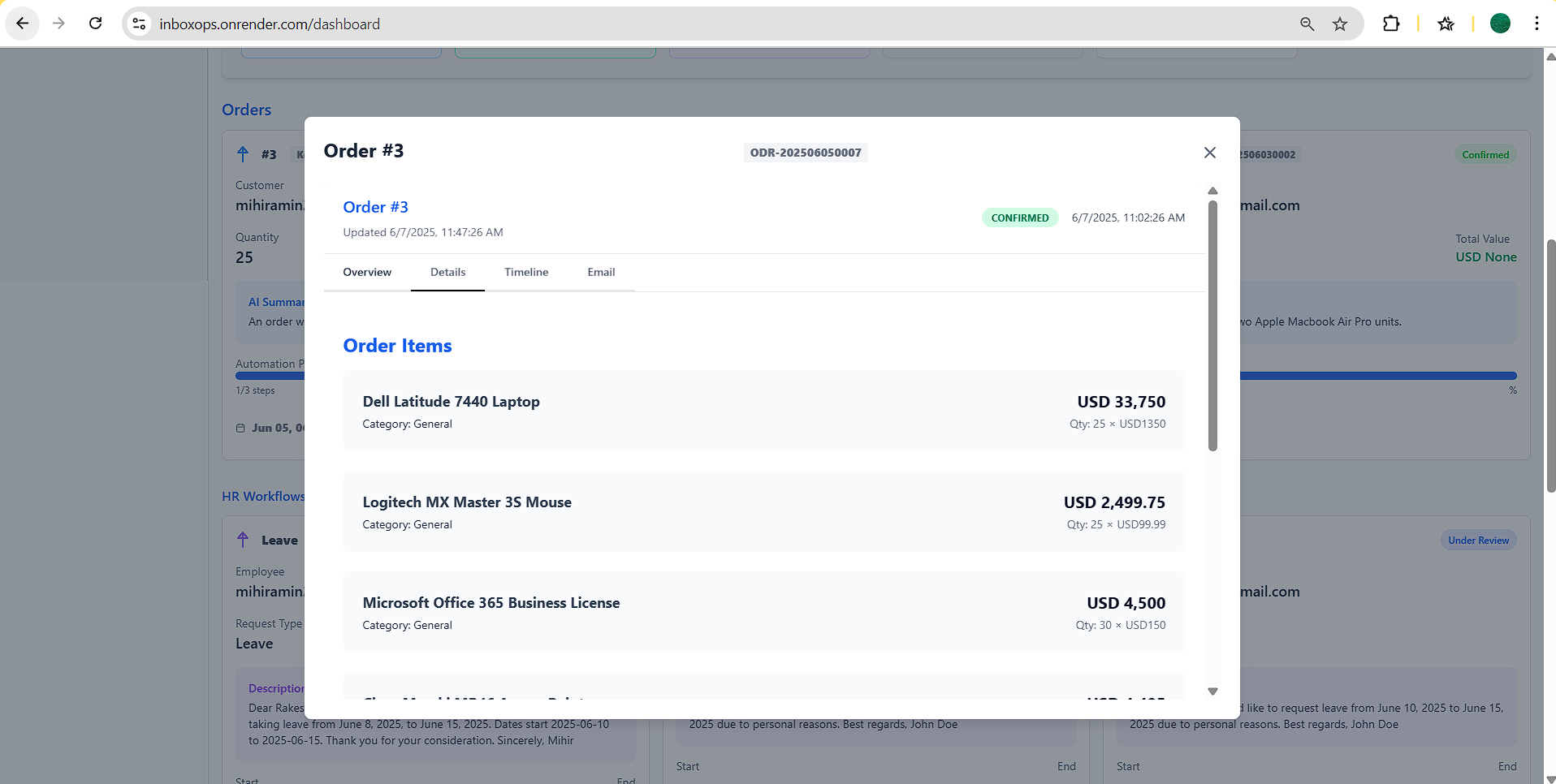
Task: Open the bookmarks list star icon
Action: pos(1446,24)
